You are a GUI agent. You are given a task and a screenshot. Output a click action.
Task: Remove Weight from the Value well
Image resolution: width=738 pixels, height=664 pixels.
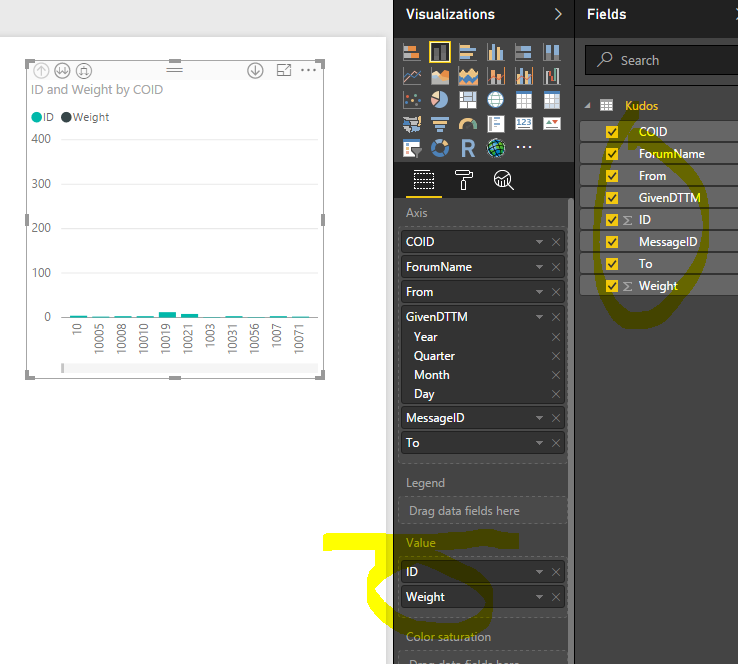pos(556,597)
